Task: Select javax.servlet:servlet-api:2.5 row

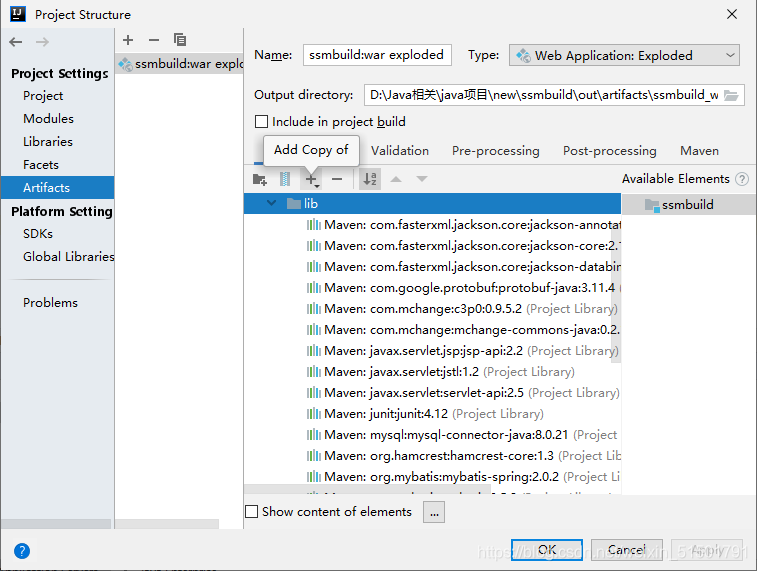Action: point(432,393)
